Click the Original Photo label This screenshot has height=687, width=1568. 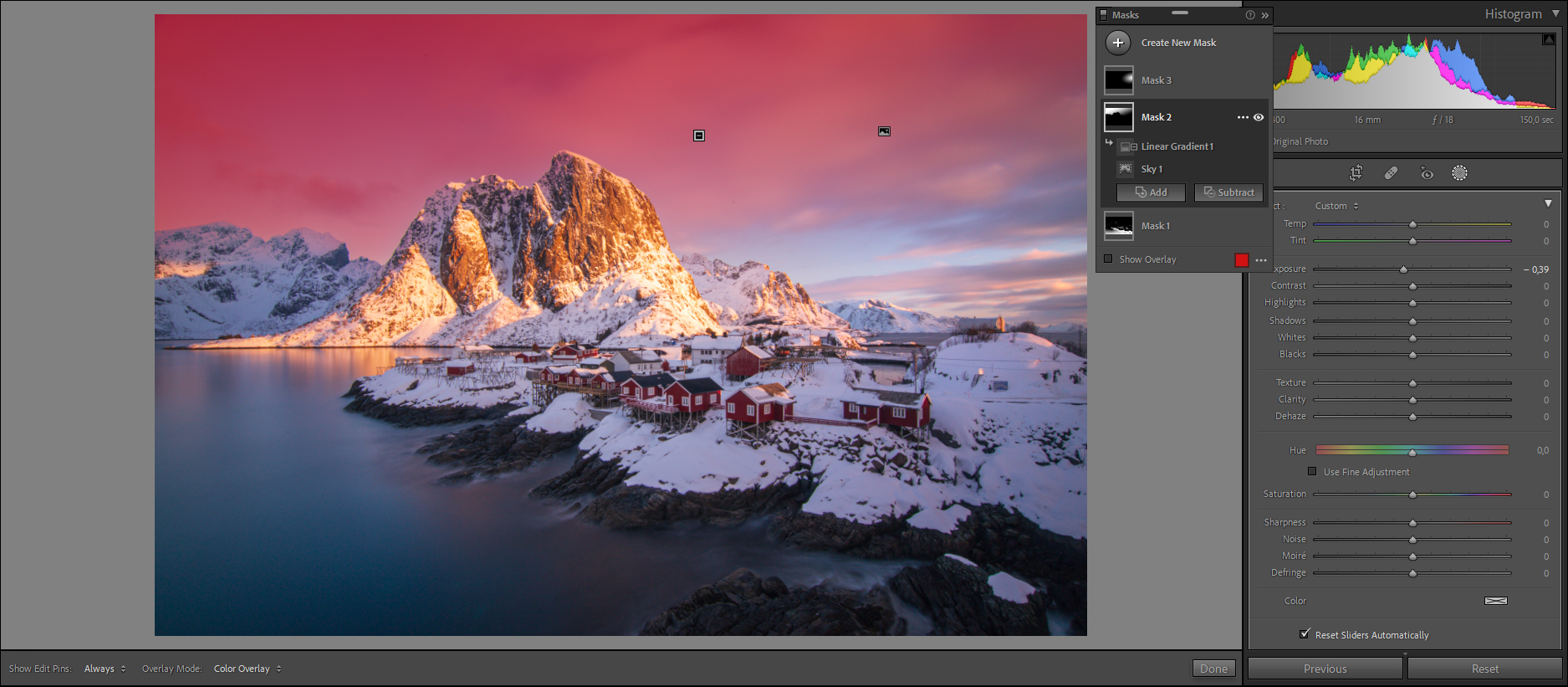(1300, 141)
